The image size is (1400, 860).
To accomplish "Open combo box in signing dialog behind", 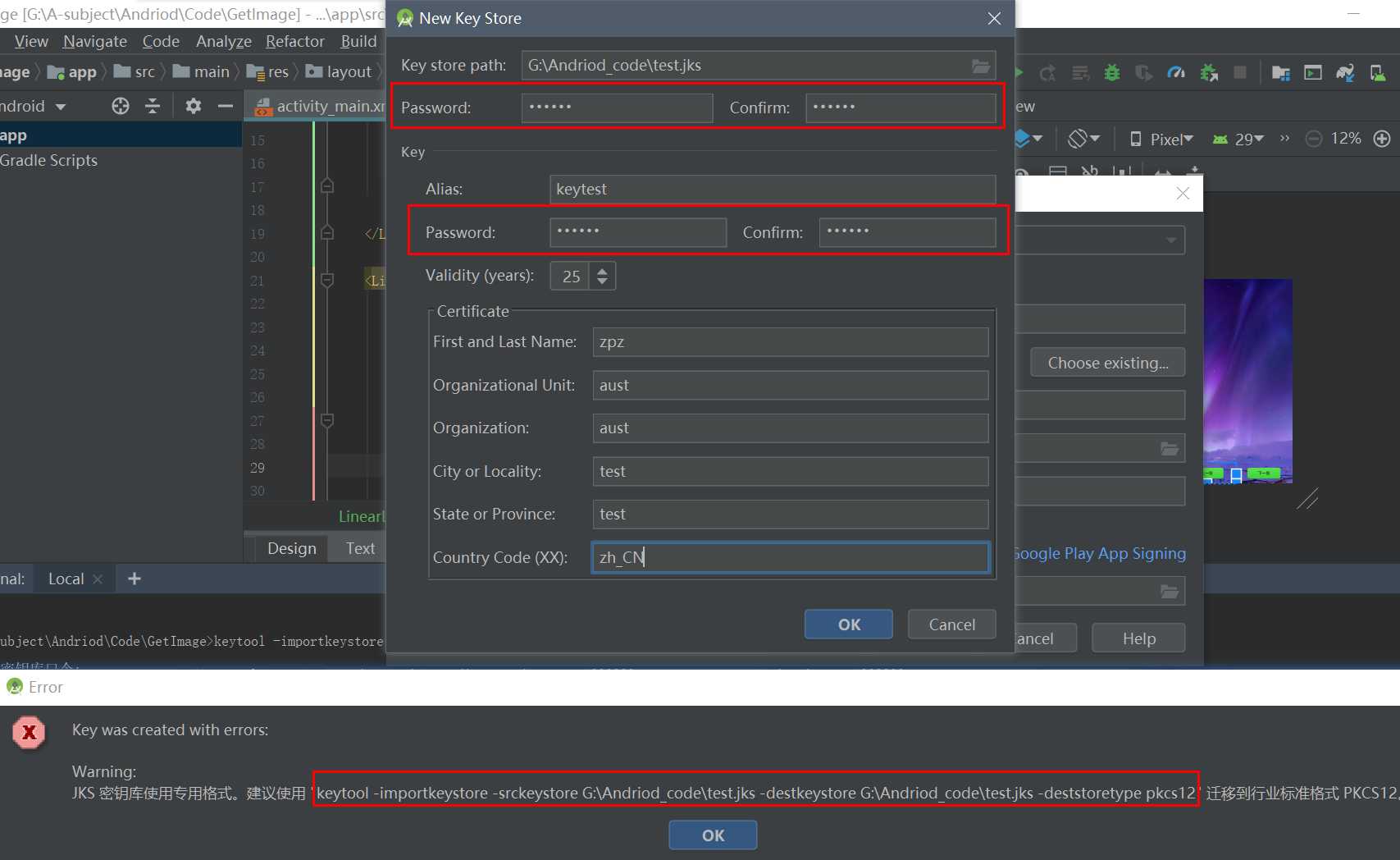I will point(1099,240).
